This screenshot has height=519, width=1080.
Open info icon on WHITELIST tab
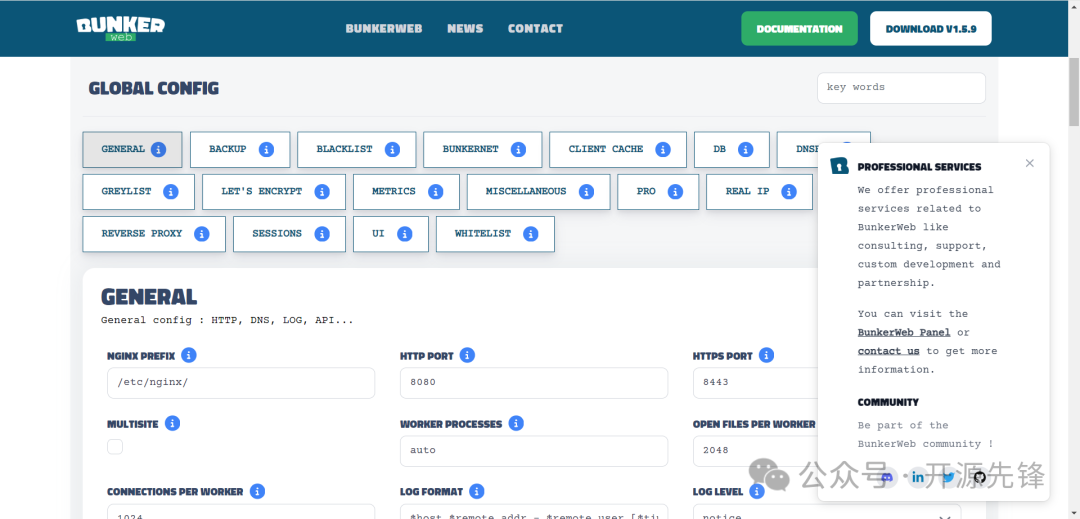(x=531, y=234)
